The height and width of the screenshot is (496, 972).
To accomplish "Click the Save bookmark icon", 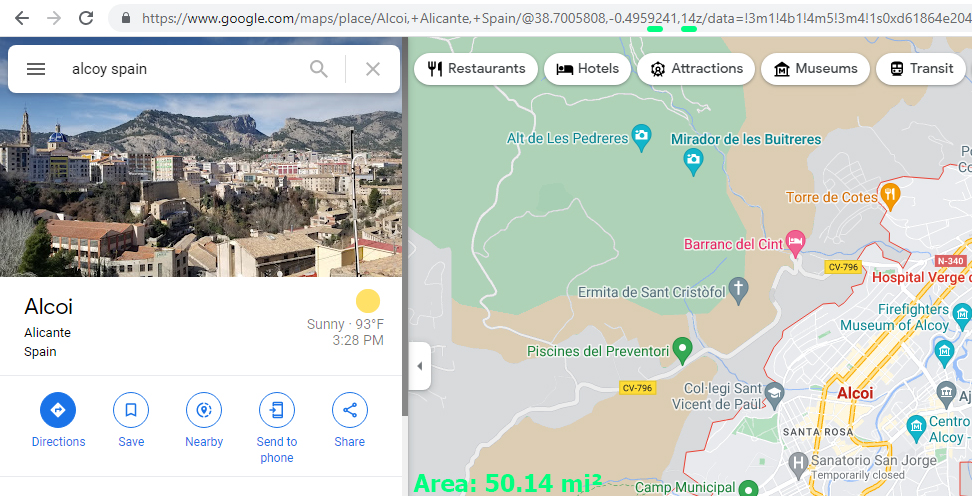I will pos(131,410).
